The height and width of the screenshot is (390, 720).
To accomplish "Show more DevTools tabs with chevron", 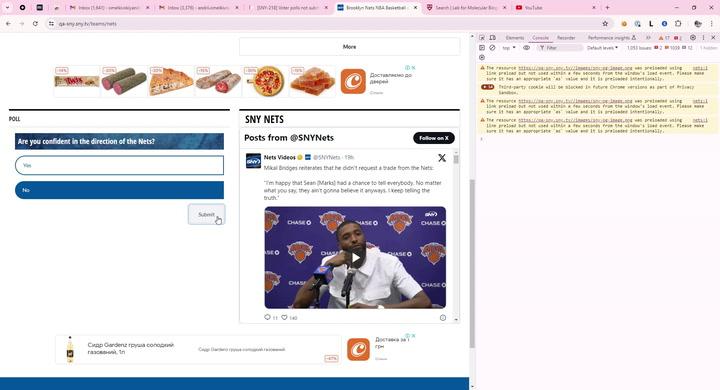I will (648, 38).
